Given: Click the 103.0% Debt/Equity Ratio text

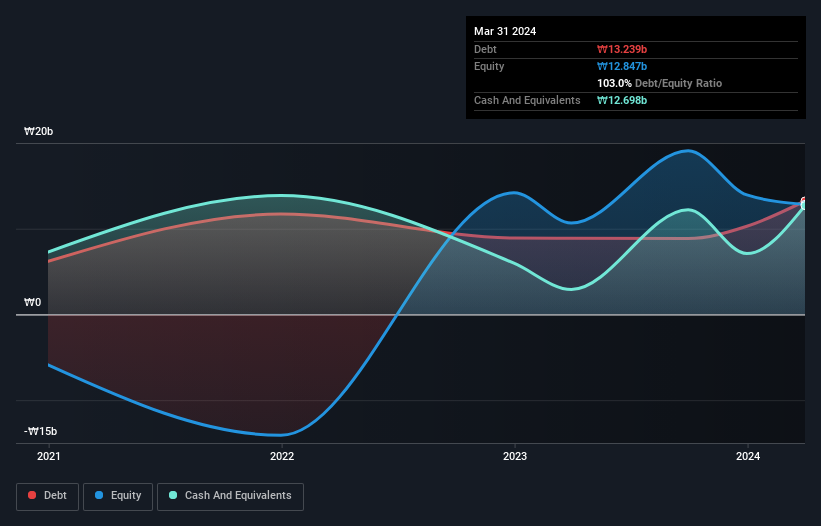Looking at the screenshot, I should 659,83.
